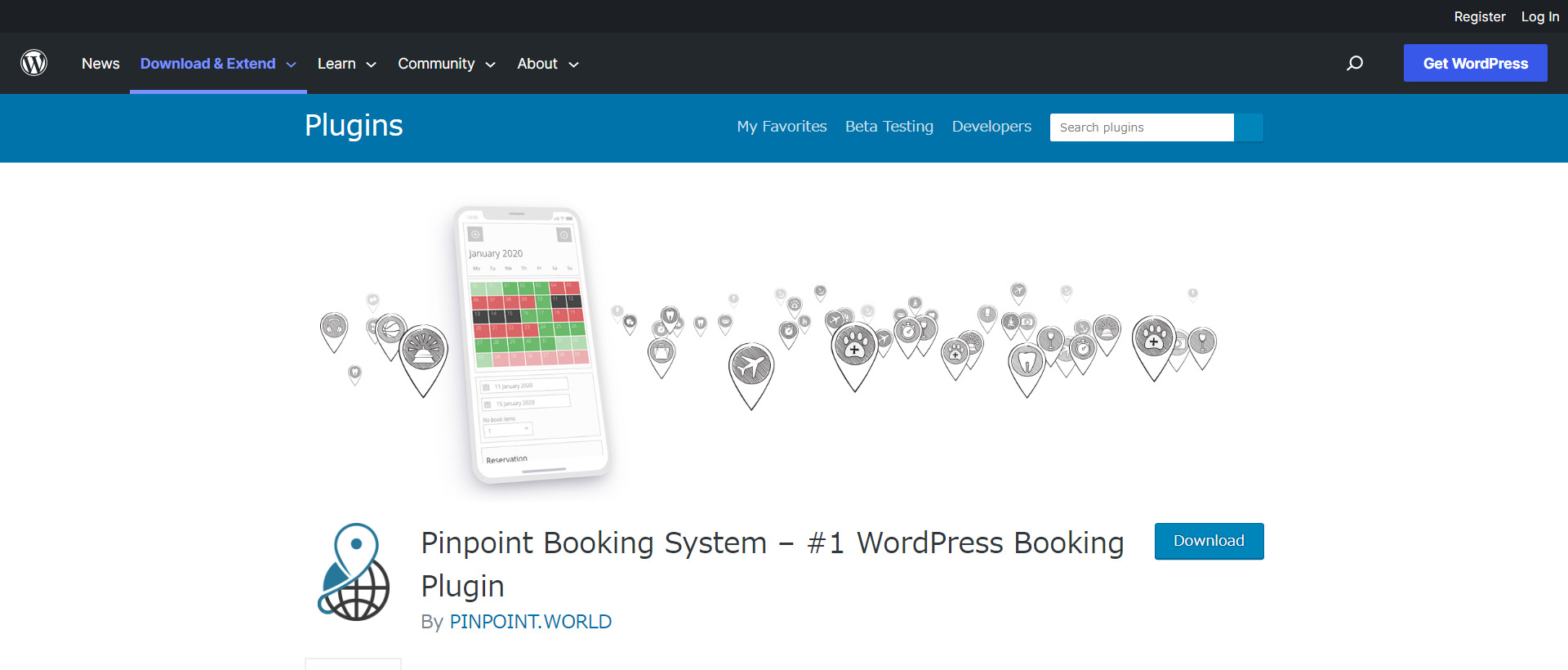Open the Download & Extend menu

[x=207, y=64]
